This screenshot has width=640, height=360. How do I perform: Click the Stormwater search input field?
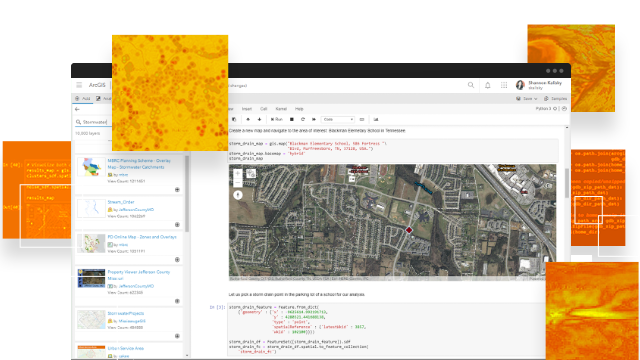[x=93, y=122]
